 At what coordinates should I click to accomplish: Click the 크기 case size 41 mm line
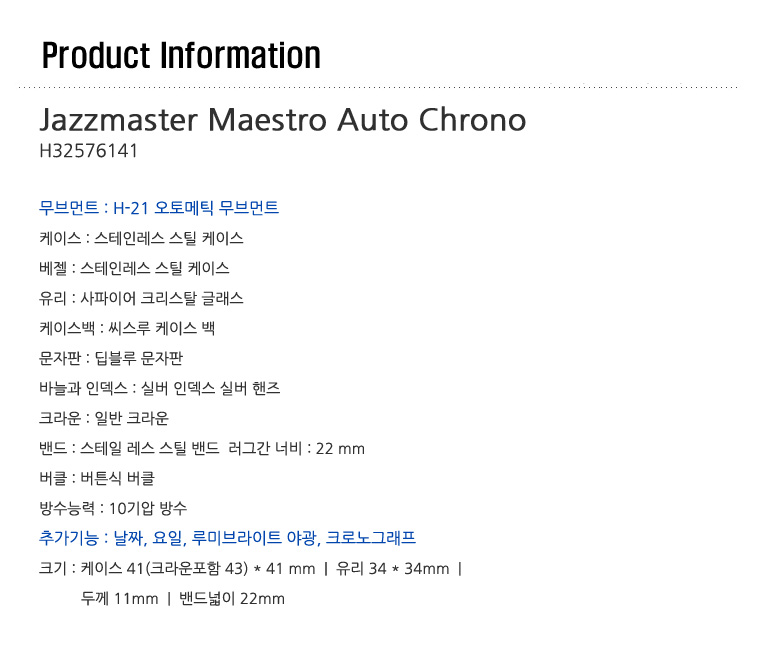(x=177, y=568)
